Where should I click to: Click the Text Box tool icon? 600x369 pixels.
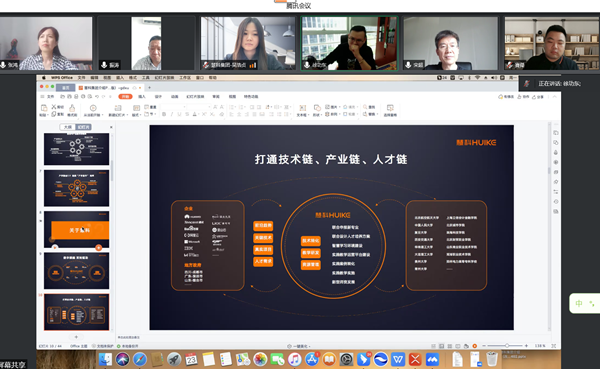[302, 108]
